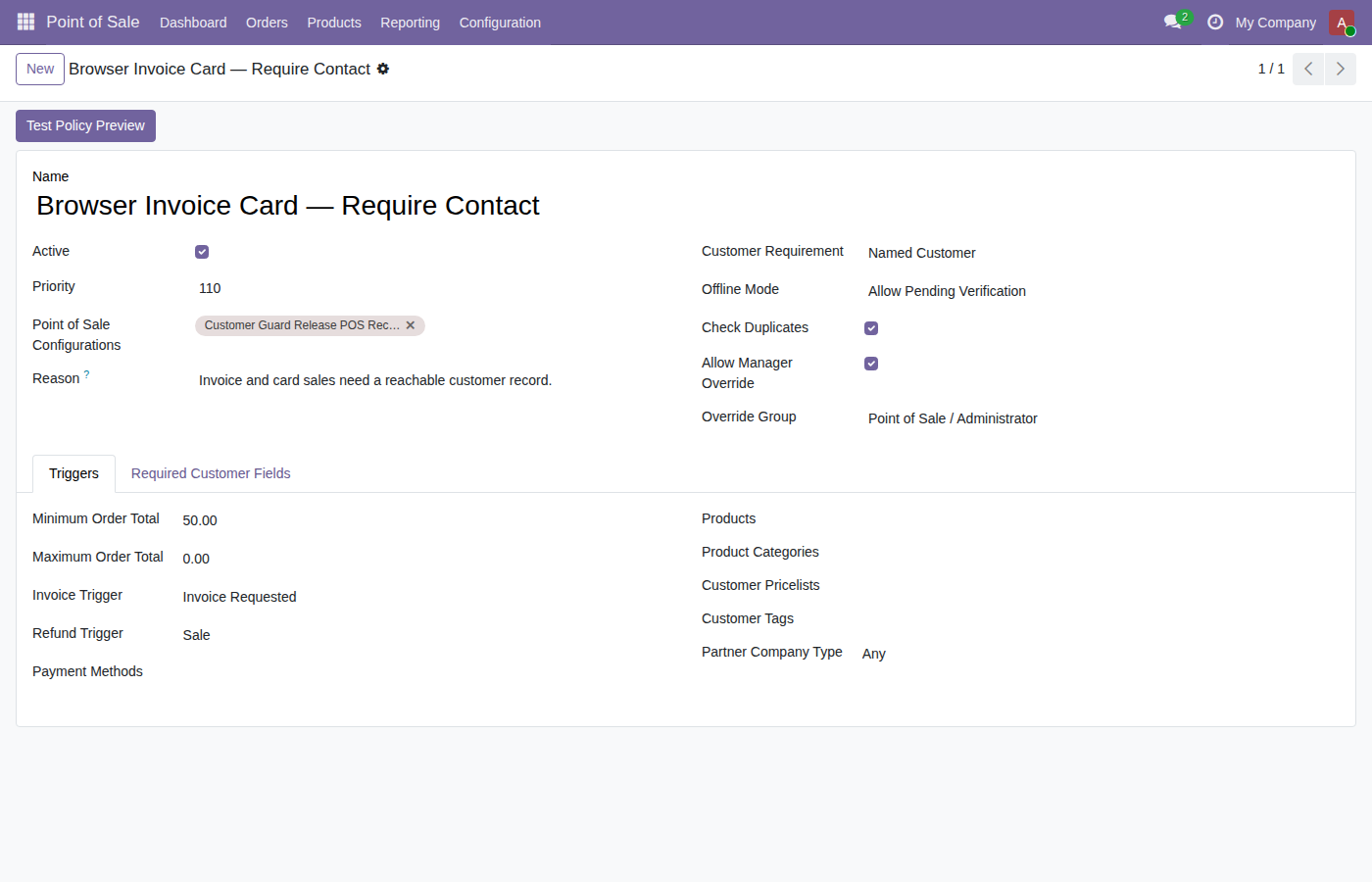Toggle the Check Duplicates checkbox
Viewport: 1372px width, 882px height.
[x=871, y=328]
